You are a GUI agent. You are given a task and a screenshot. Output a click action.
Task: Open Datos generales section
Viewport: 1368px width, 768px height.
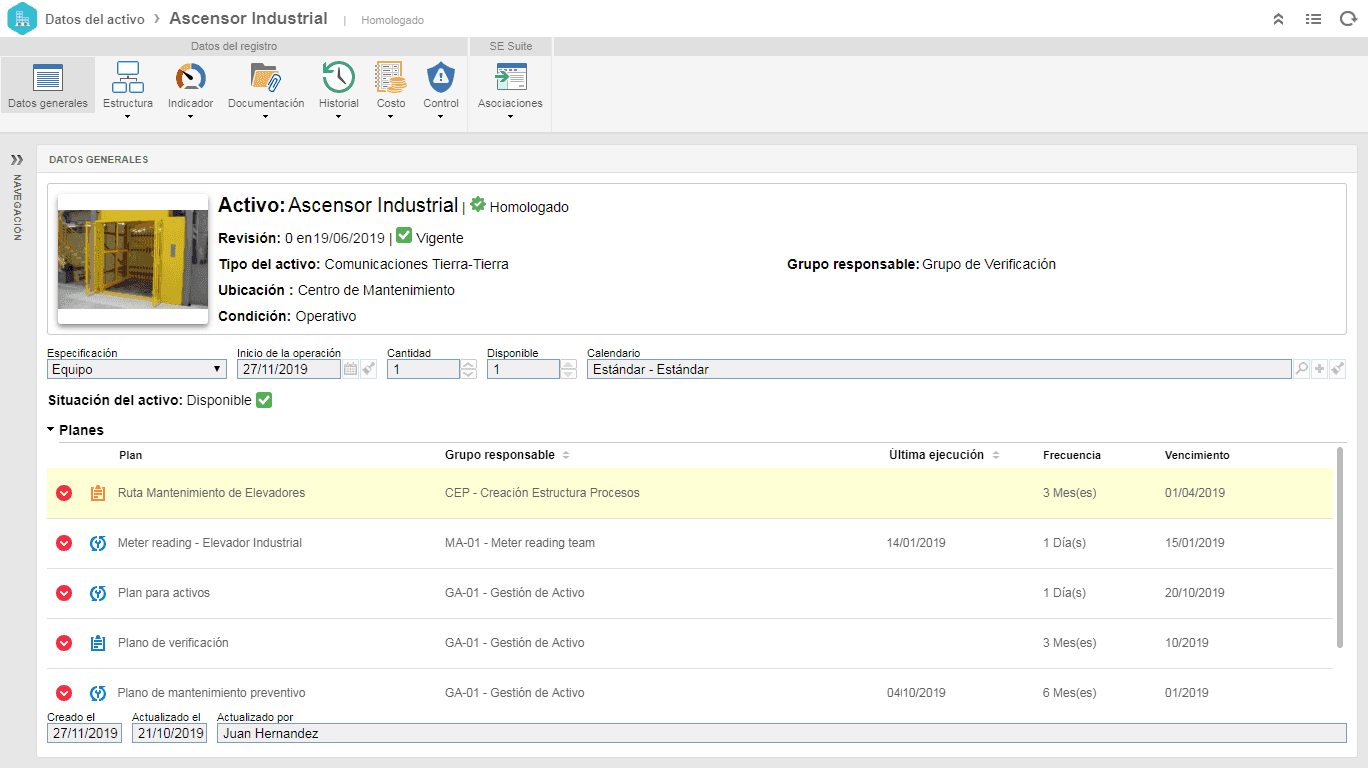coord(48,85)
